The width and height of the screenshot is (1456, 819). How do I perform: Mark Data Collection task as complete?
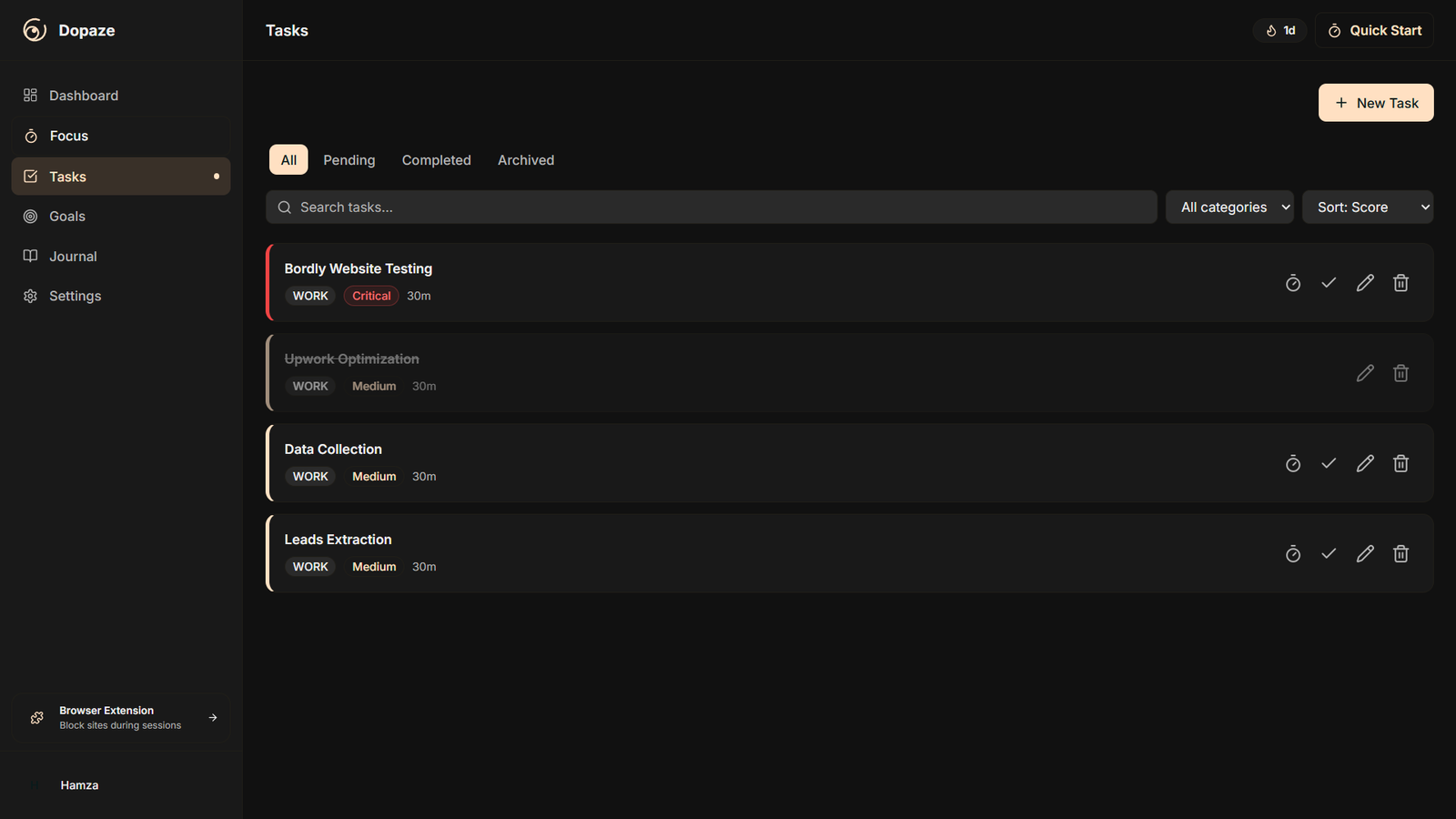click(x=1329, y=464)
